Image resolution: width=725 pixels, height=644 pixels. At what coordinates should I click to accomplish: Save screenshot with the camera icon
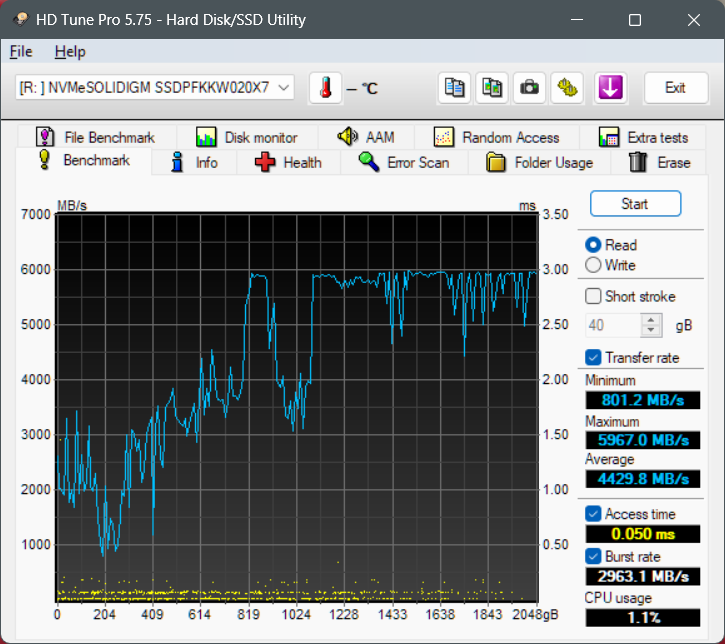click(x=529, y=88)
